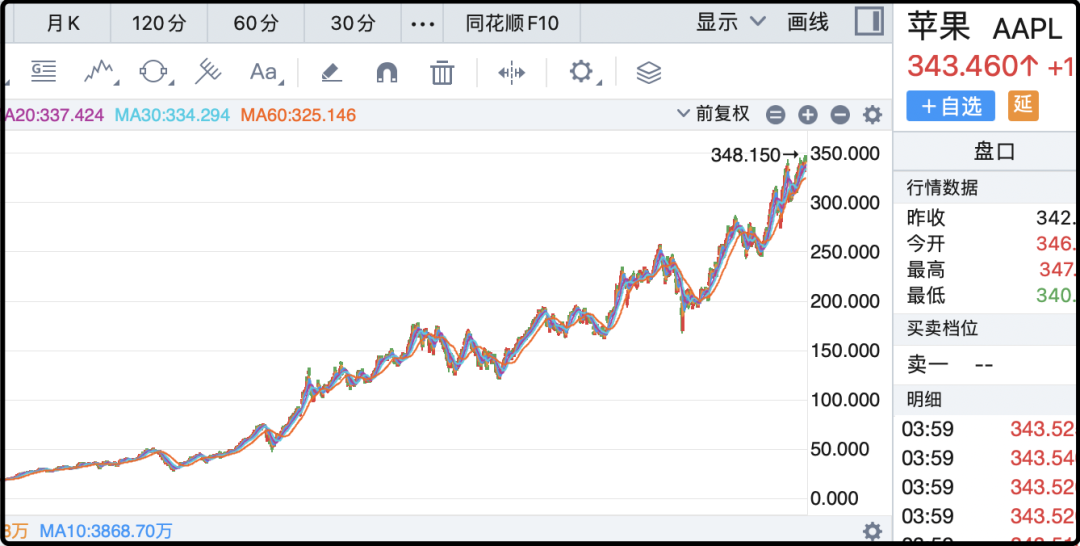Viewport: 1080px width, 546px height.
Task: Add AAPL with the ＋自选 button
Action: click(951, 106)
